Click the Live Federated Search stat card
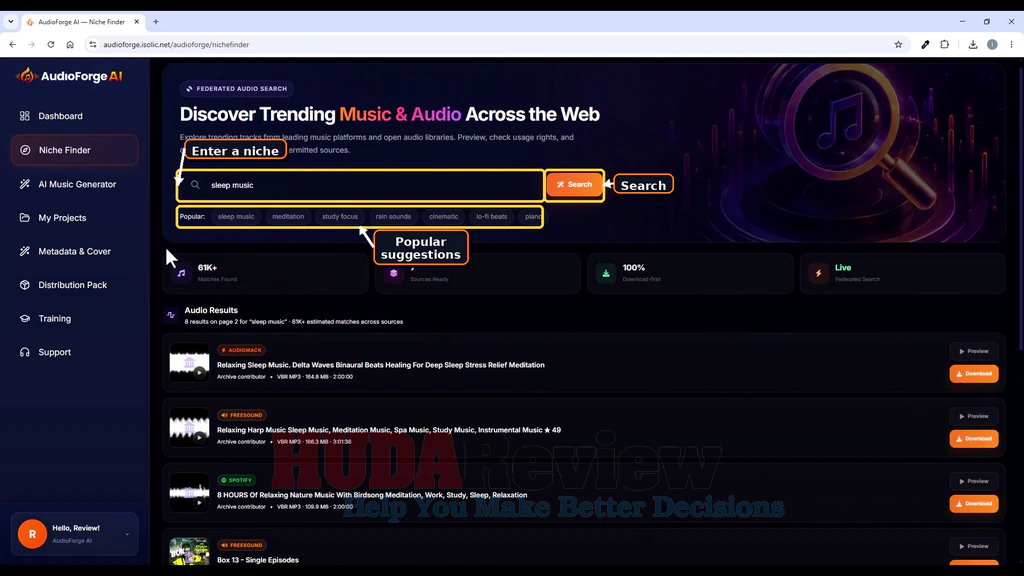1024x576 pixels. (x=903, y=273)
